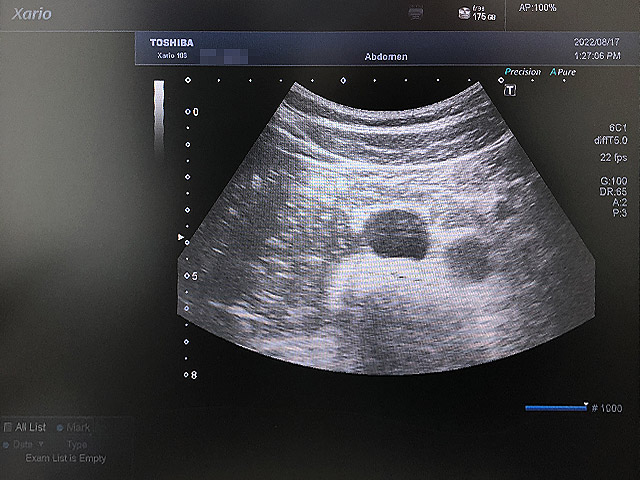Click the DR:65 dynamic range value
The width and height of the screenshot is (640, 480).
click(x=613, y=191)
